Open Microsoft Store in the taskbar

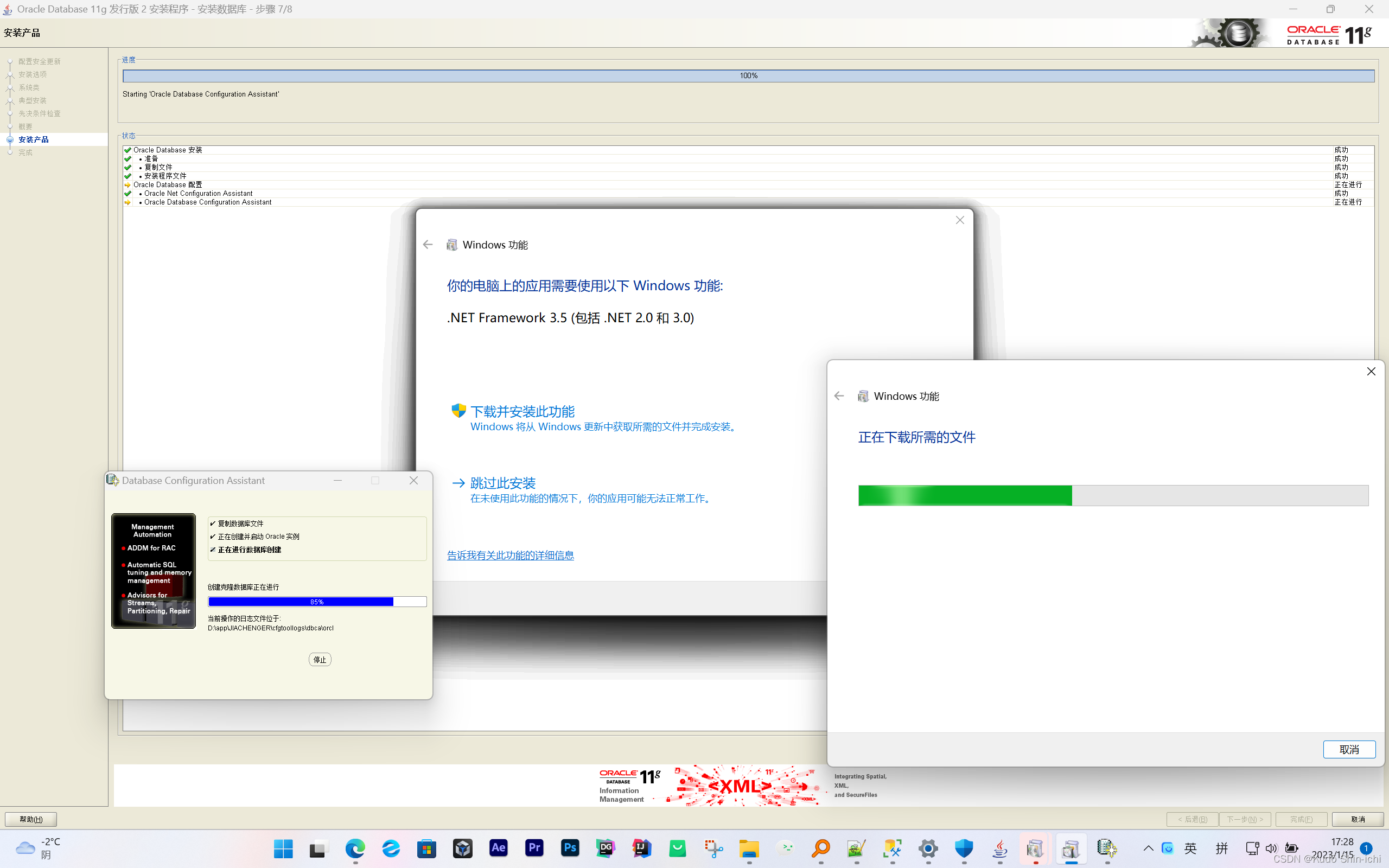426,848
